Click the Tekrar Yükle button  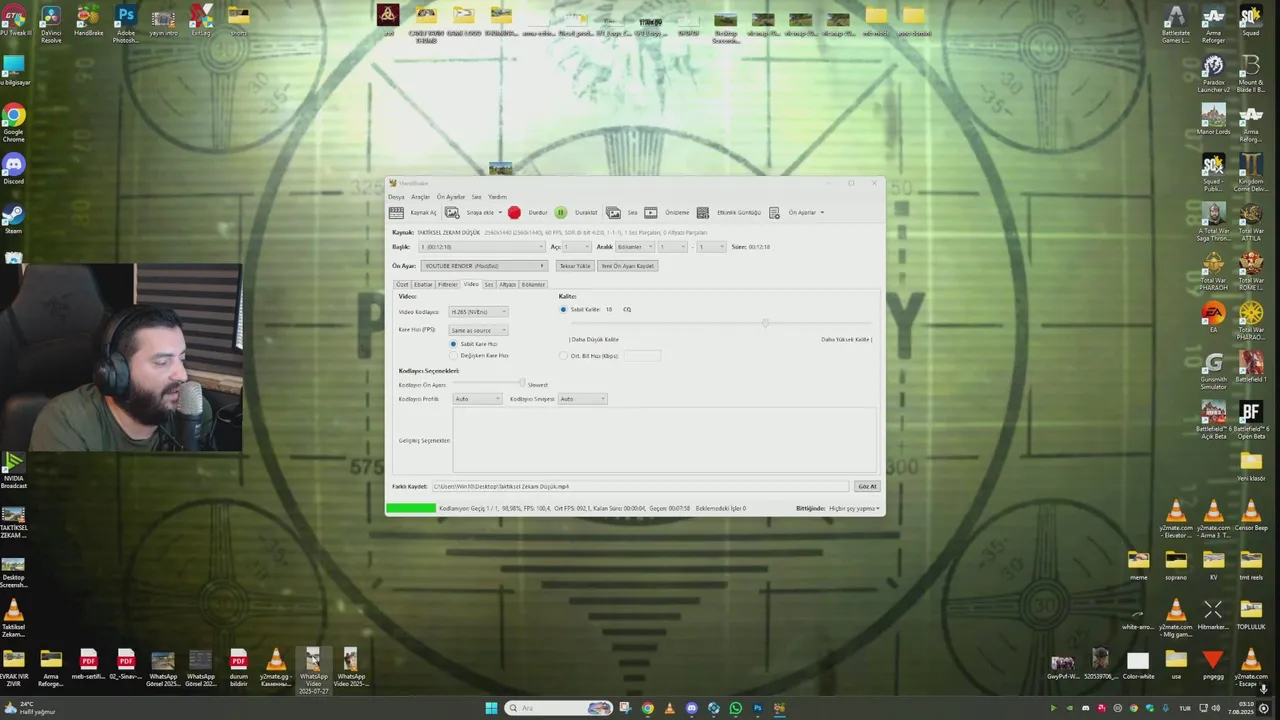coord(575,266)
